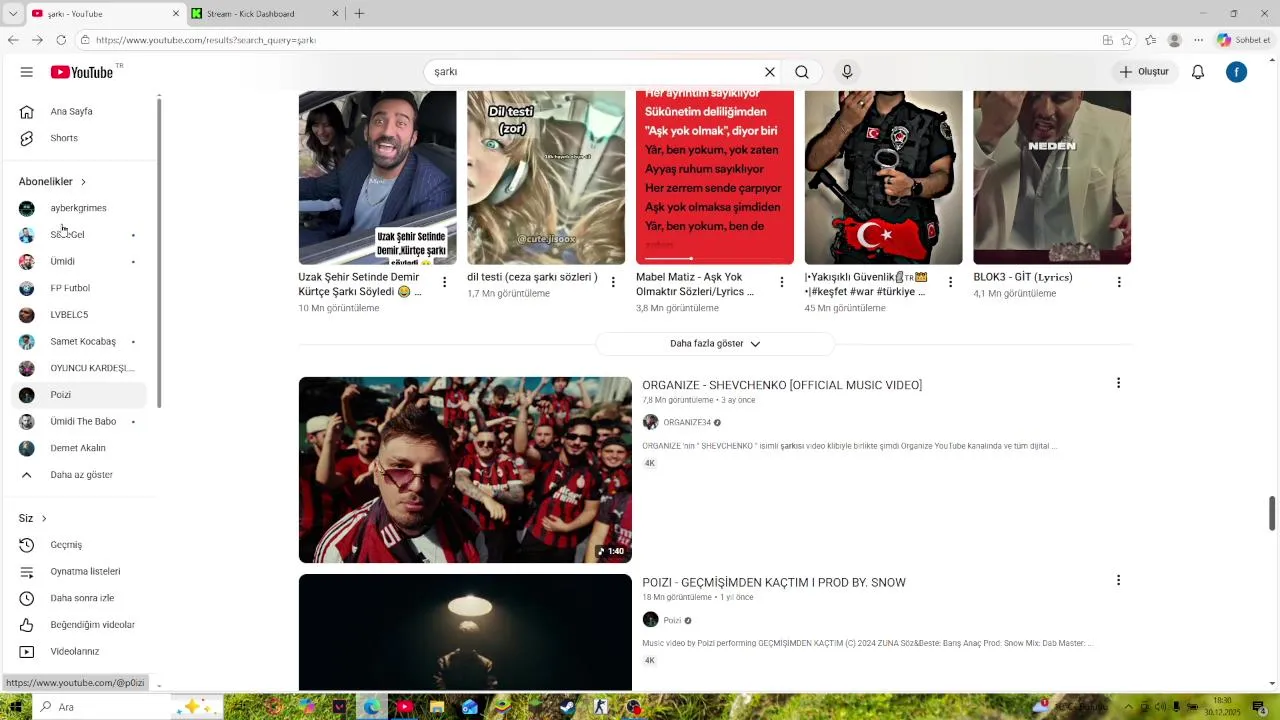Open the Windows Start menu
The width and height of the screenshot is (1280, 720).
(x=14, y=707)
